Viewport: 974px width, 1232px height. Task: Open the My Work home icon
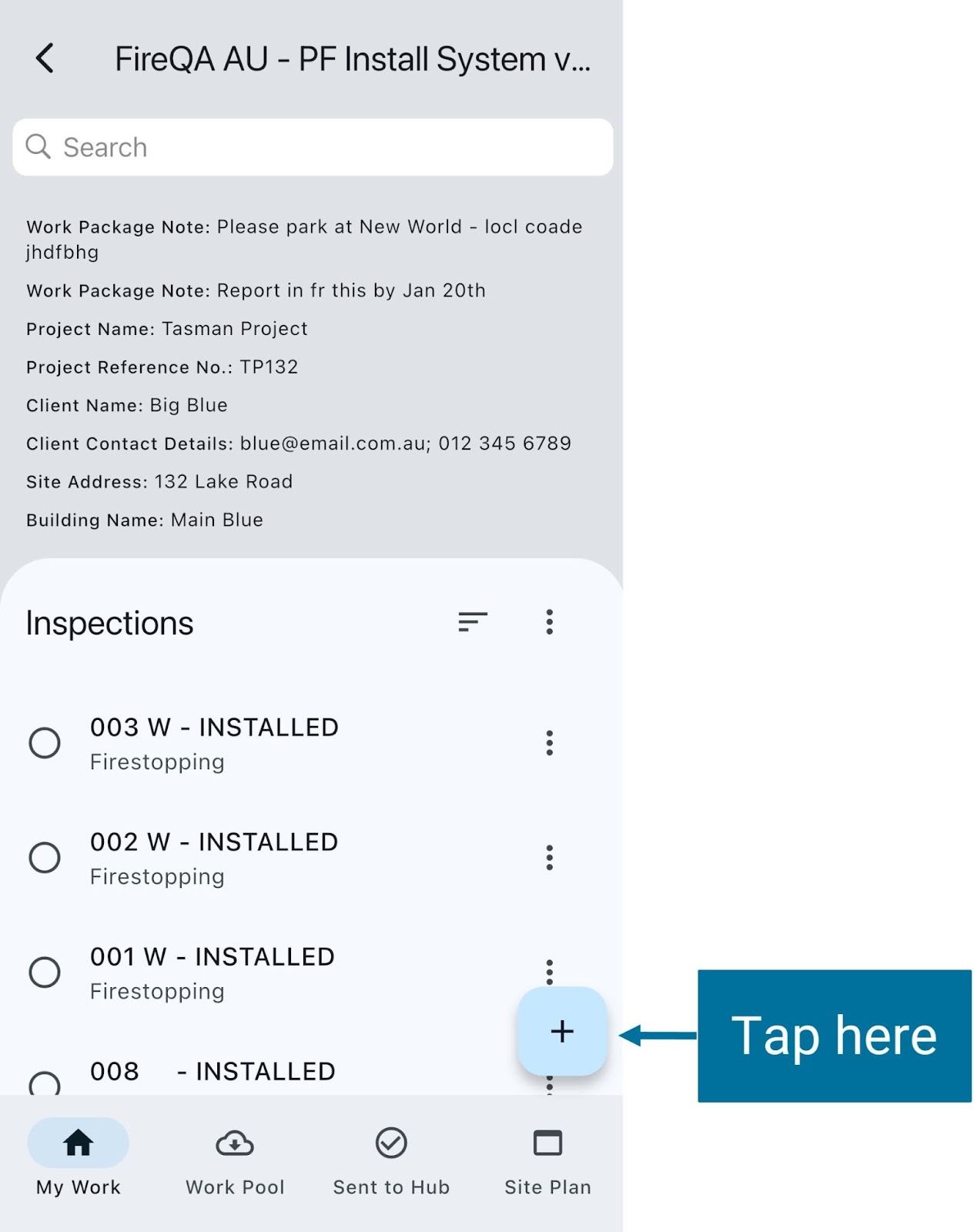click(78, 1143)
